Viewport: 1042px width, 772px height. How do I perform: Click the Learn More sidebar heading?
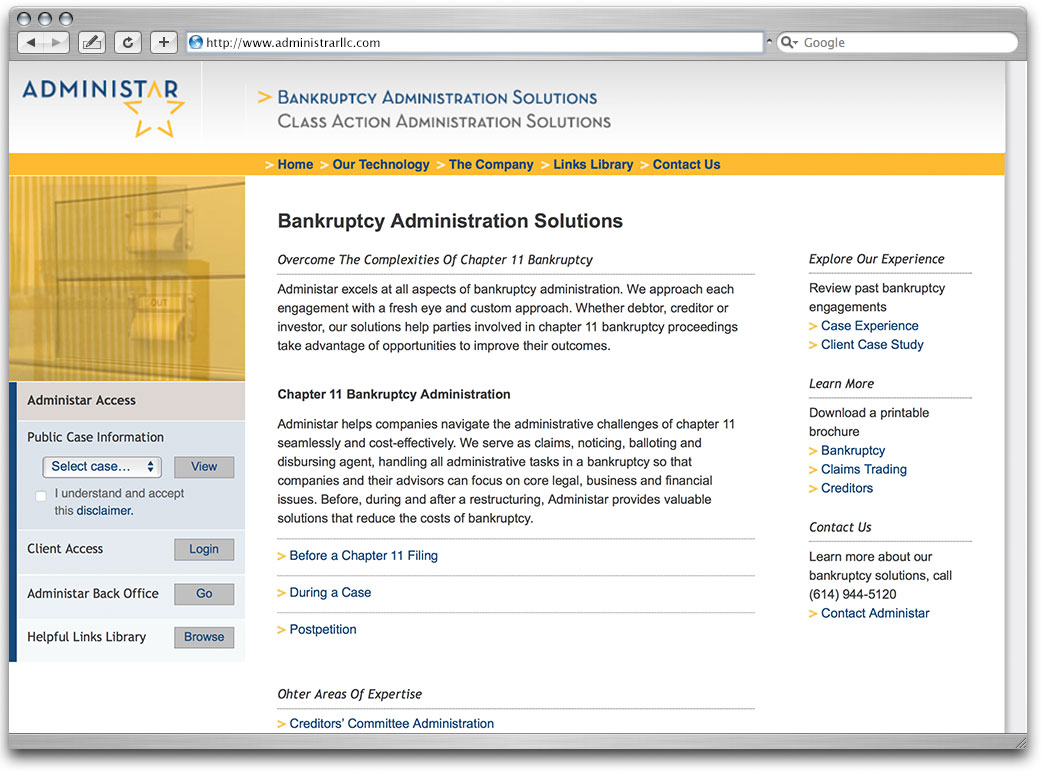tap(841, 384)
